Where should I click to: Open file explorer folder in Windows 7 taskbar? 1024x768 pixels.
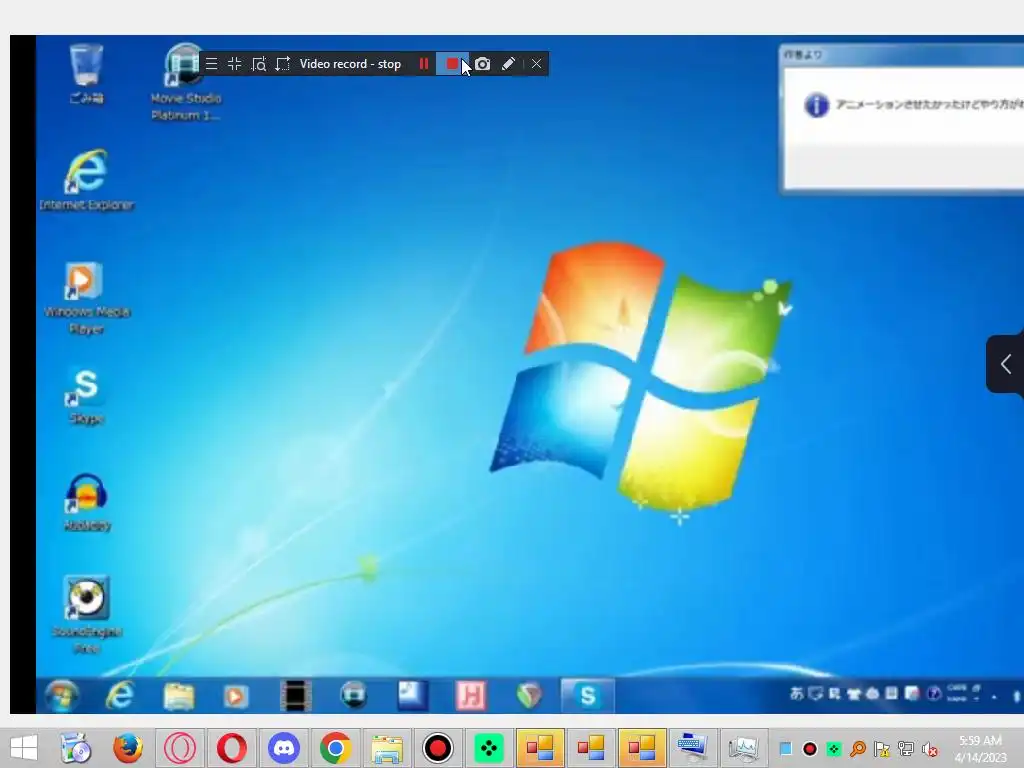pyautogui.click(x=178, y=696)
